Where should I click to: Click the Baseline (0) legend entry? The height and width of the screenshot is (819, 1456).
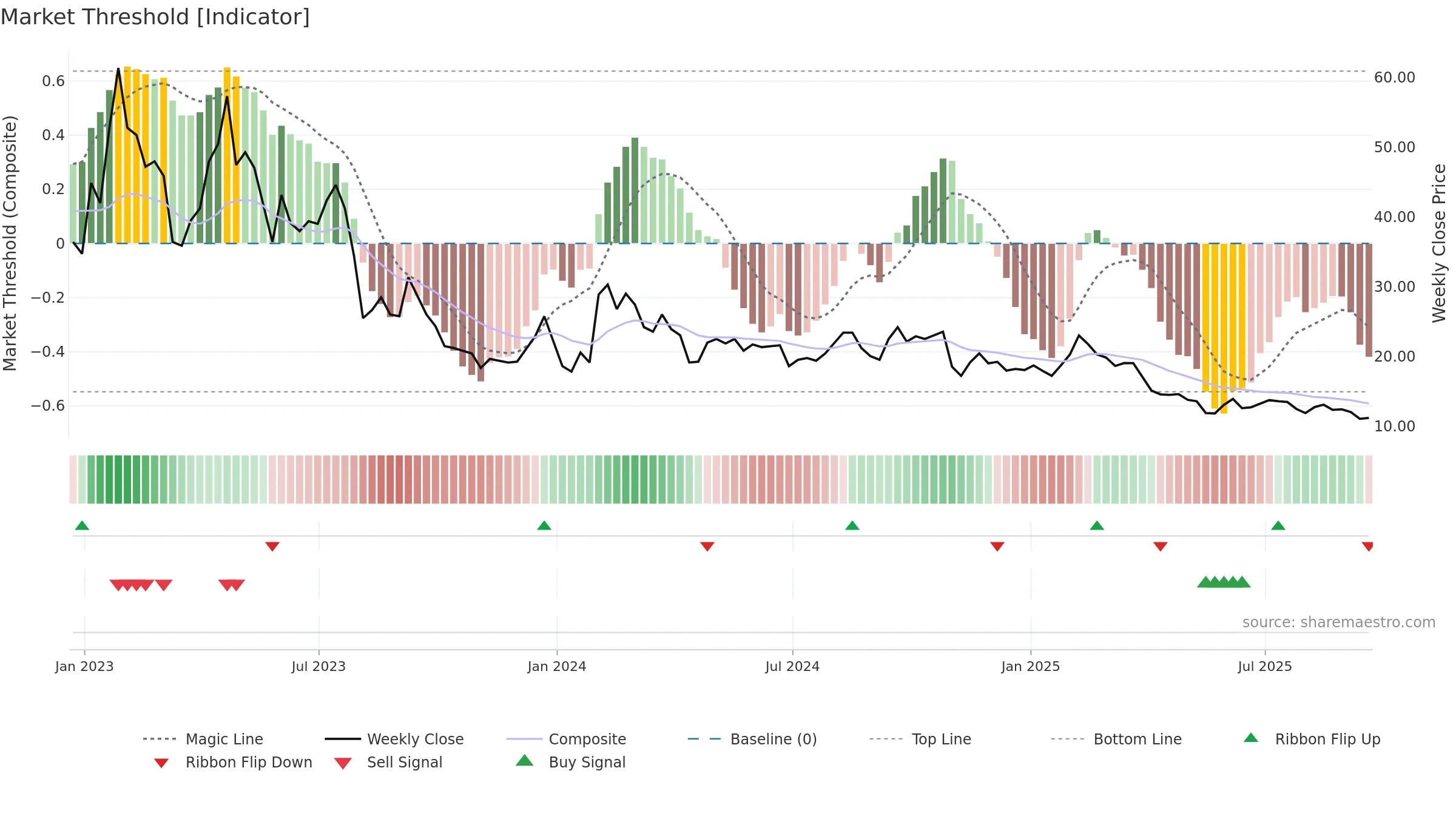[x=752, y=739]
